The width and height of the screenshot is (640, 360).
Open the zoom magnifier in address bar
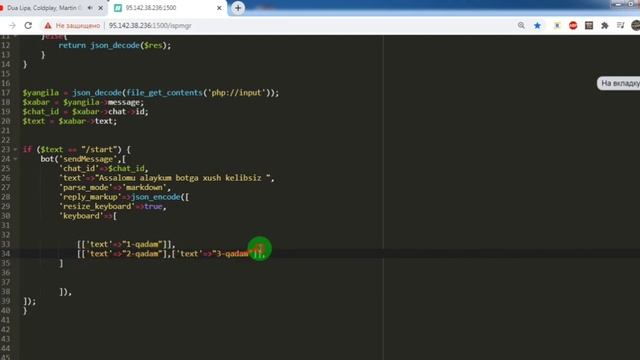[x=521, y=25]
